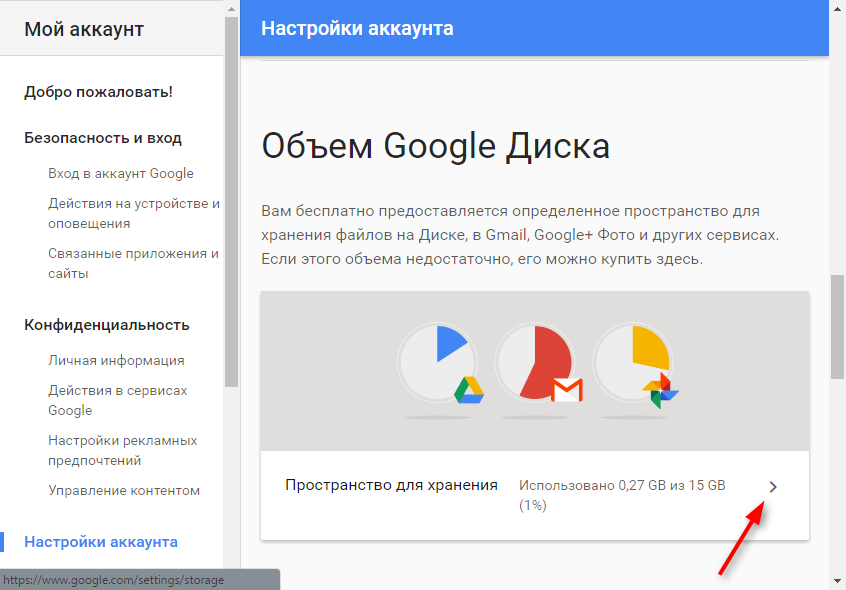846x590 pixels.
Task: Open Добро пожаловать! section
Action: (x=98, y=92)
